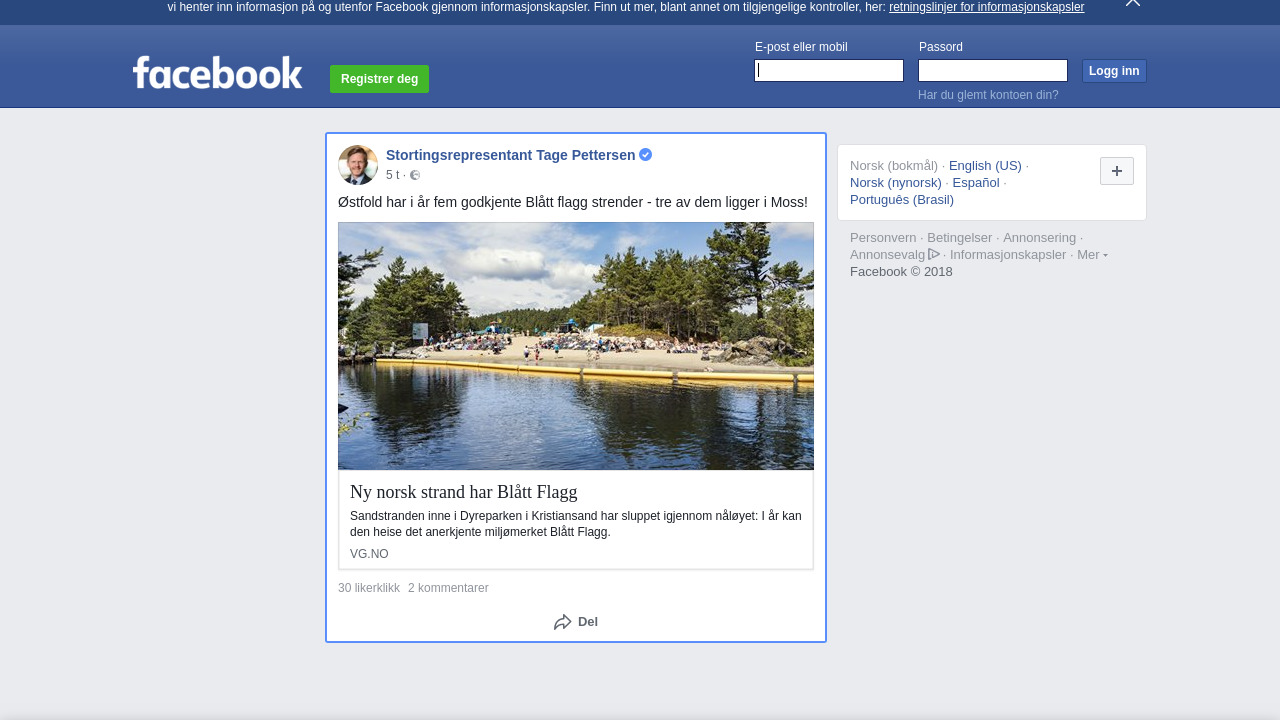This screenshot has height=720, width=1280.
Task: Expand the Mer footer menu
Action: [1092, 255]
